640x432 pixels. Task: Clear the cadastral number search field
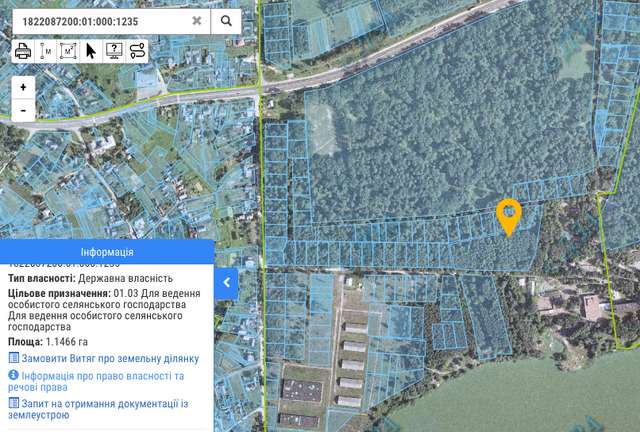click(197, 20)
